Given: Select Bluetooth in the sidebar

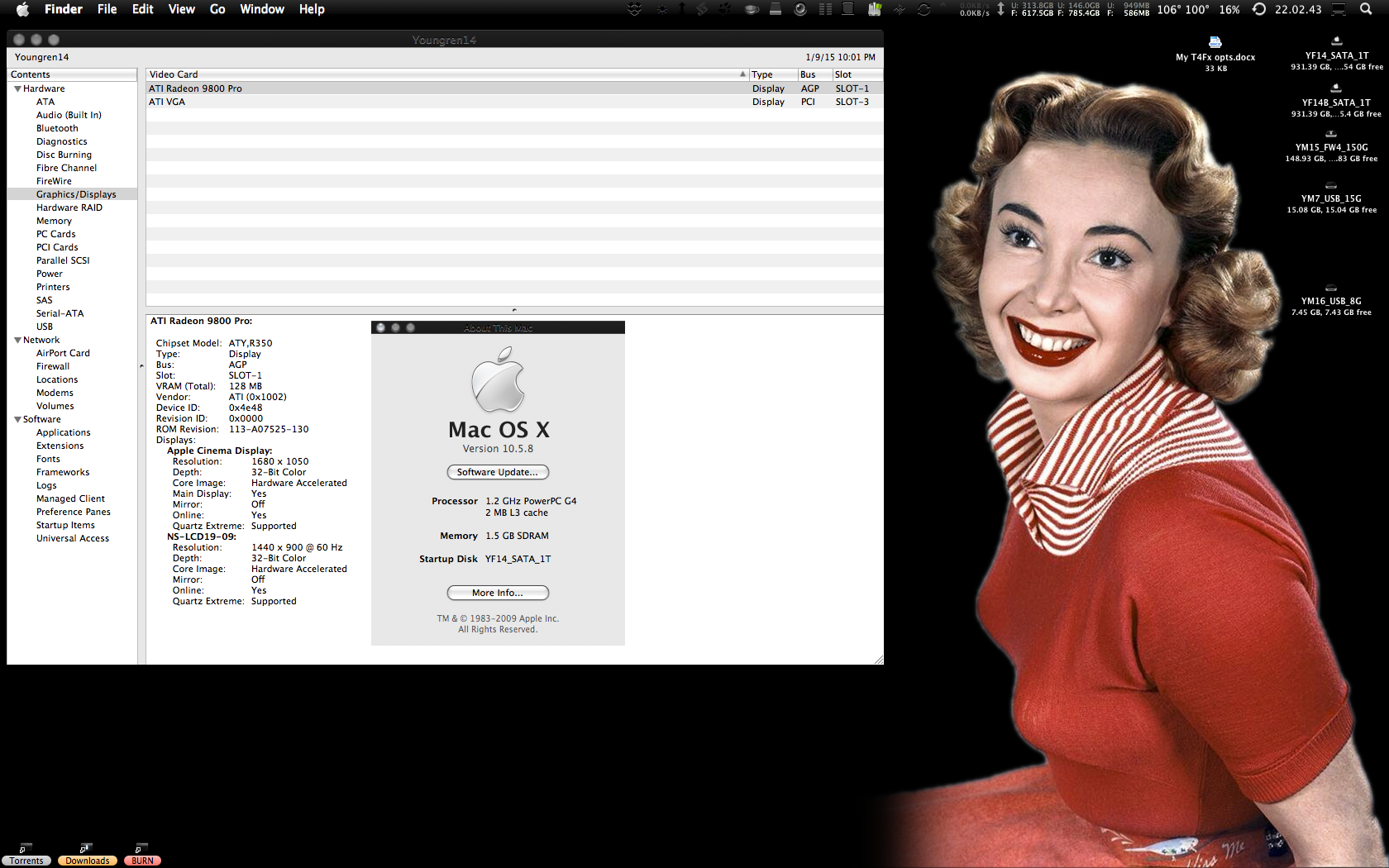Looking at the screenshot, I should [57, 128].
